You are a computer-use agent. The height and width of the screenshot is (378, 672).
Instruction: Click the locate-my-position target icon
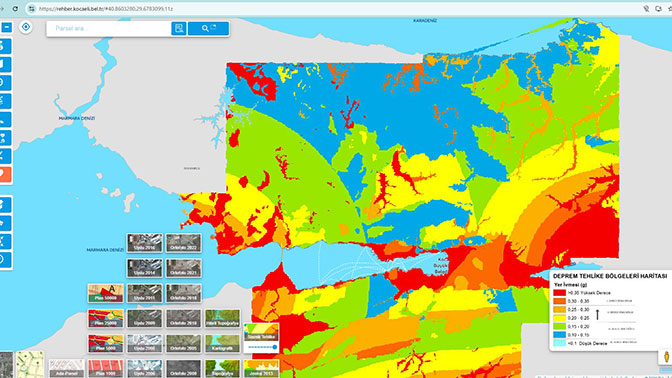tap(26, 27)
